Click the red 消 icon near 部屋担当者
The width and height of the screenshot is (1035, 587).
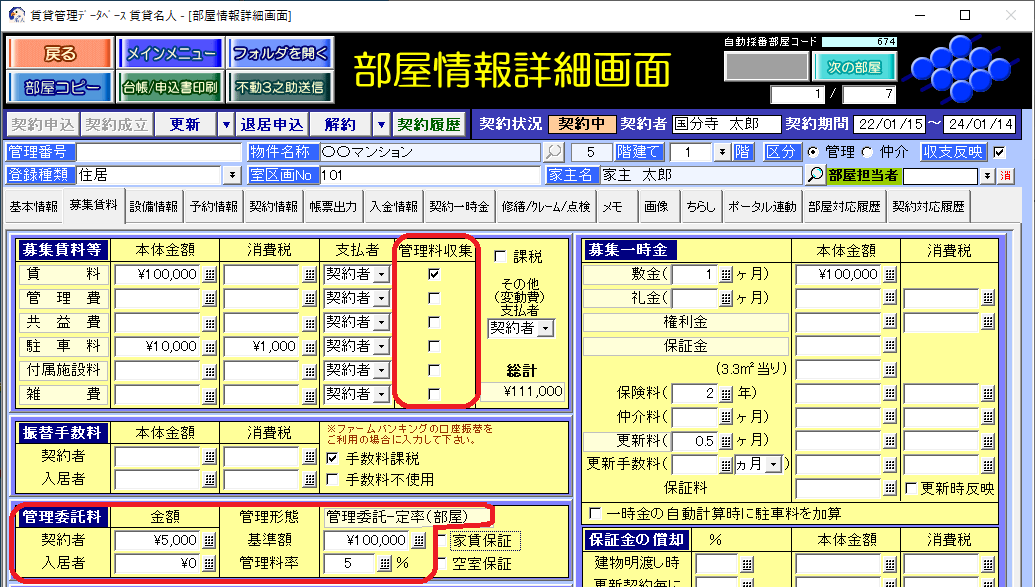pos(1006,176)
